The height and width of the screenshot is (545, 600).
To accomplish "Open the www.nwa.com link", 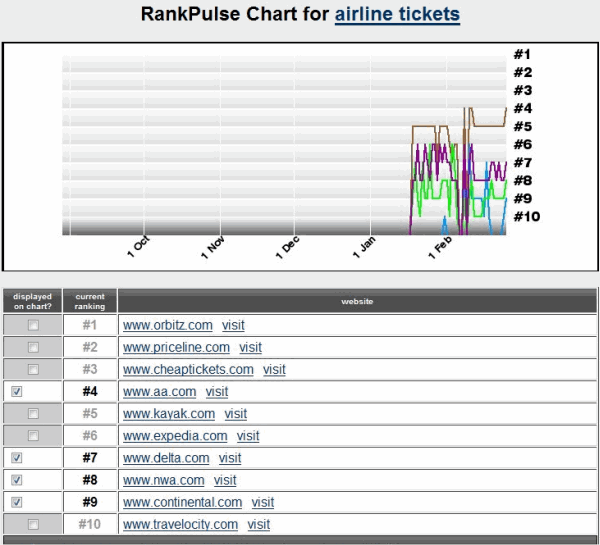I will (x=164, y=480).
